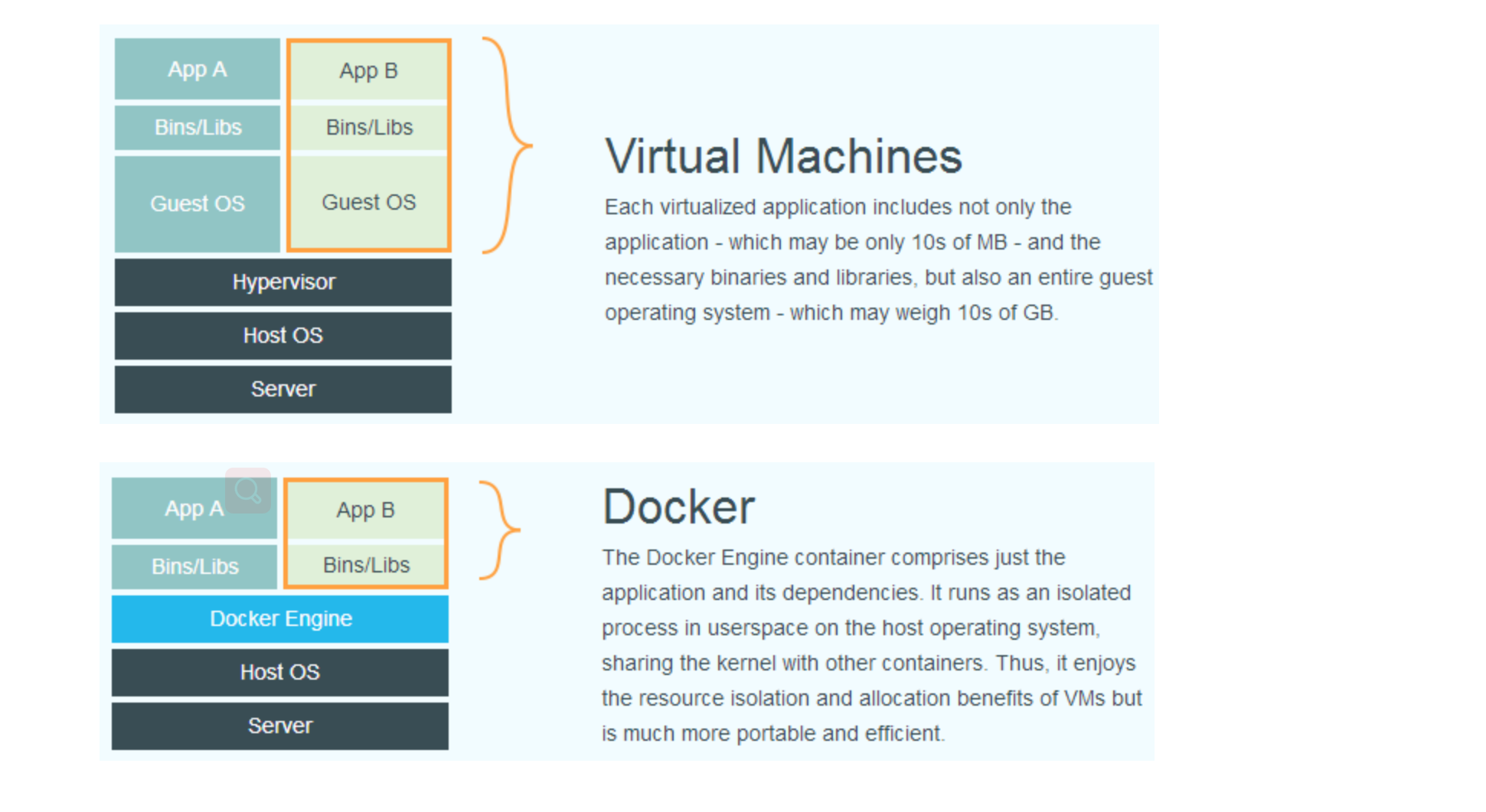Click line 'sharing the kernel with other containers. Thus, it enjoys'

click(x=868, y=664)
